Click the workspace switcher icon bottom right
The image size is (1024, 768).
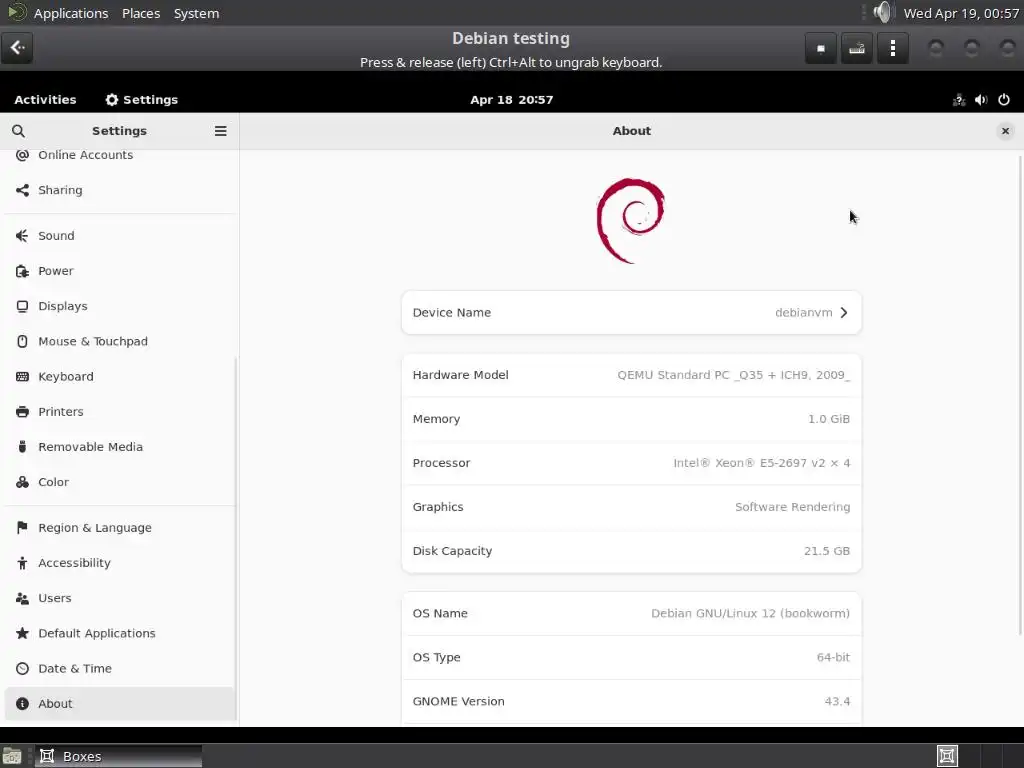tap(947, 756)
